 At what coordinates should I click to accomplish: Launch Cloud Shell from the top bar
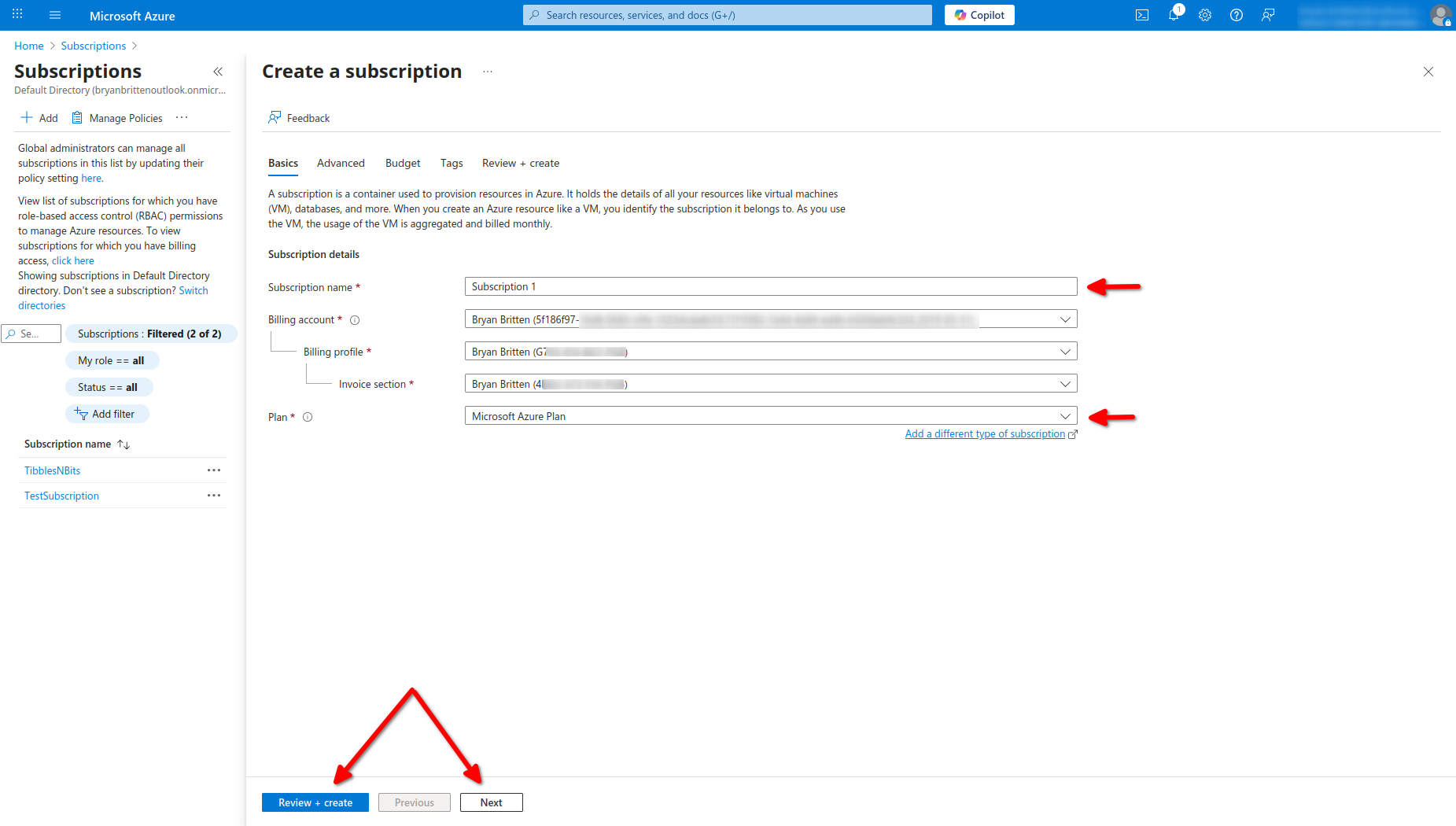coord(1142,15)
